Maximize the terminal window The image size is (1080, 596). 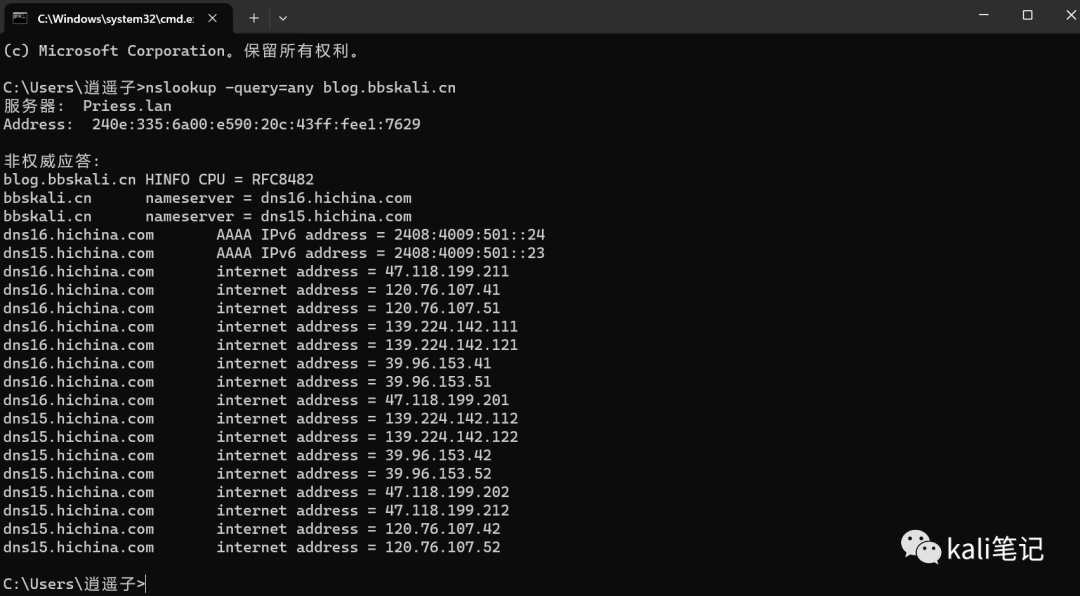coord(1027,14)
